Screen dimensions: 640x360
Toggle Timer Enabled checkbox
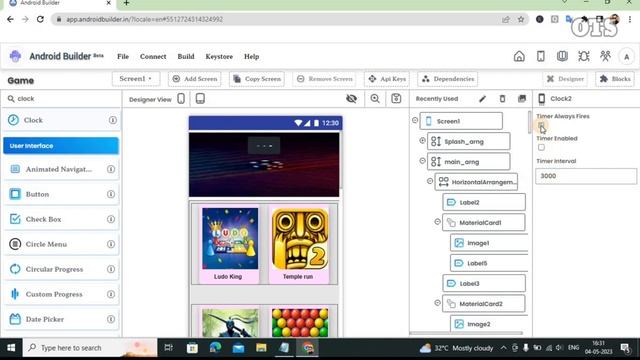541,147
